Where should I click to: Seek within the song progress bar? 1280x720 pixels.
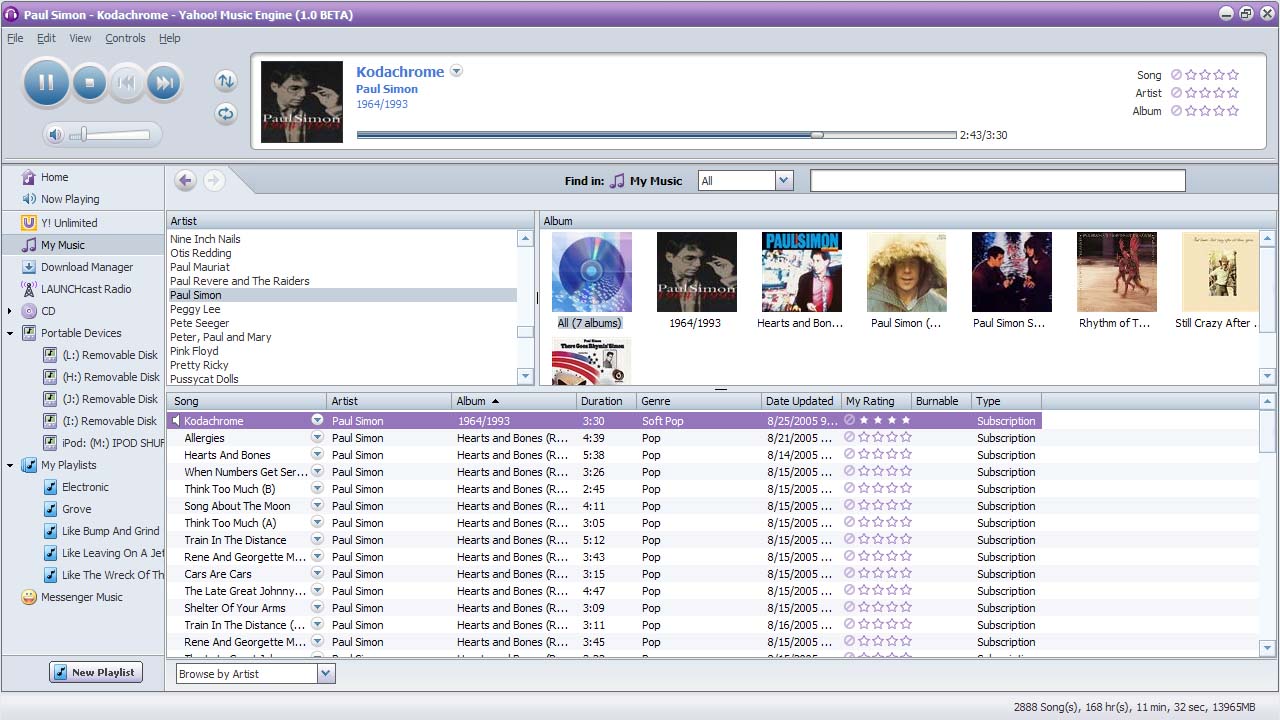(656, 135)
